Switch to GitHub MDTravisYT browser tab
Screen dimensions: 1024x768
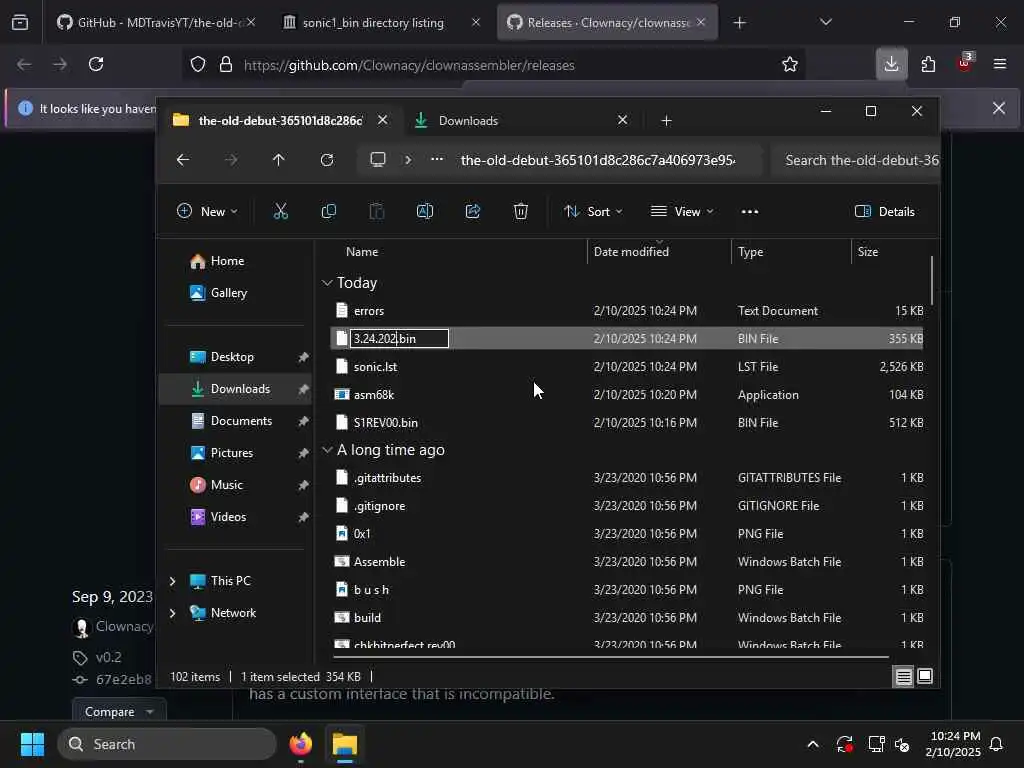[x=155, y=23]
